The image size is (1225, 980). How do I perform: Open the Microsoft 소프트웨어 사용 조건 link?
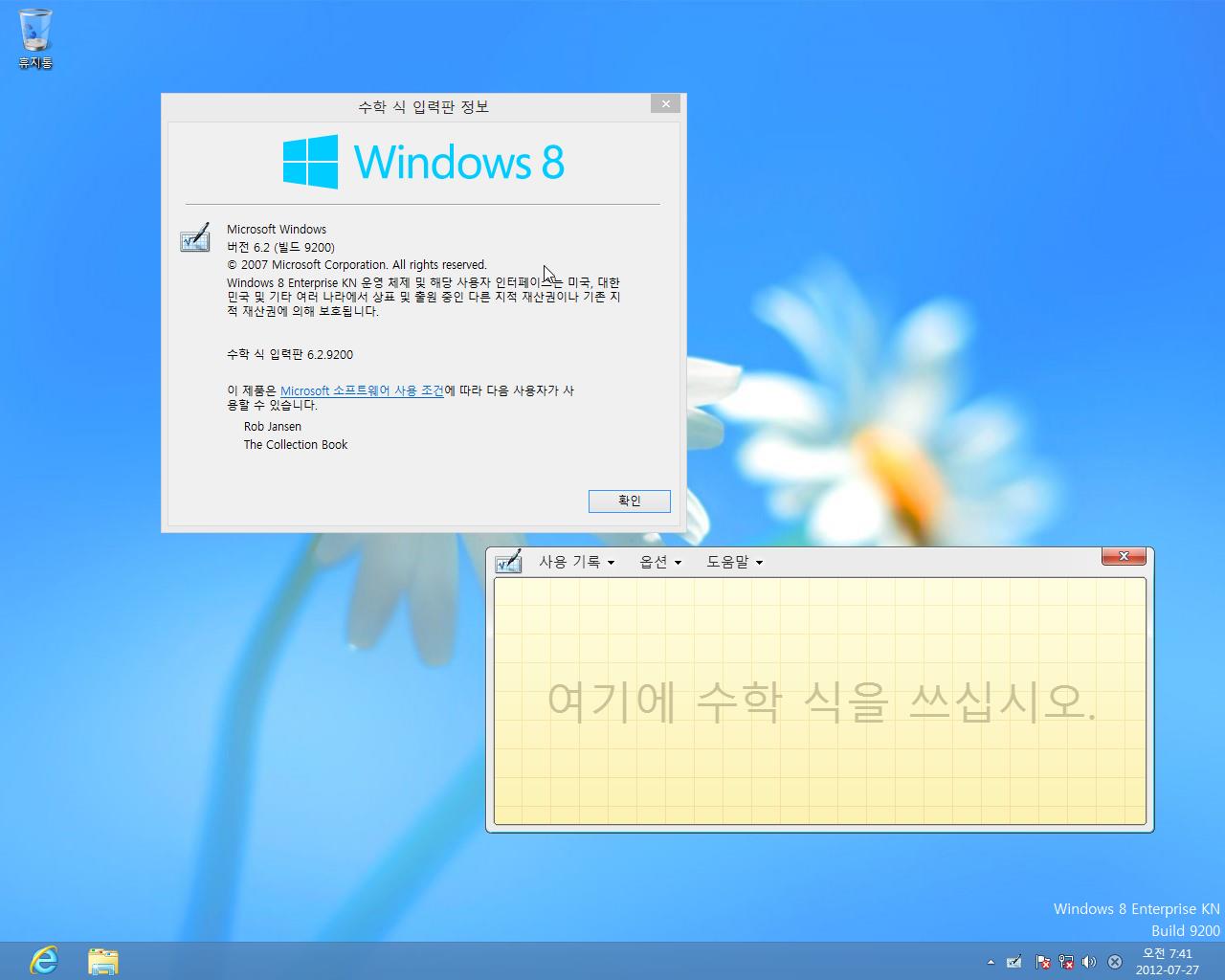[x=362, y=390]
